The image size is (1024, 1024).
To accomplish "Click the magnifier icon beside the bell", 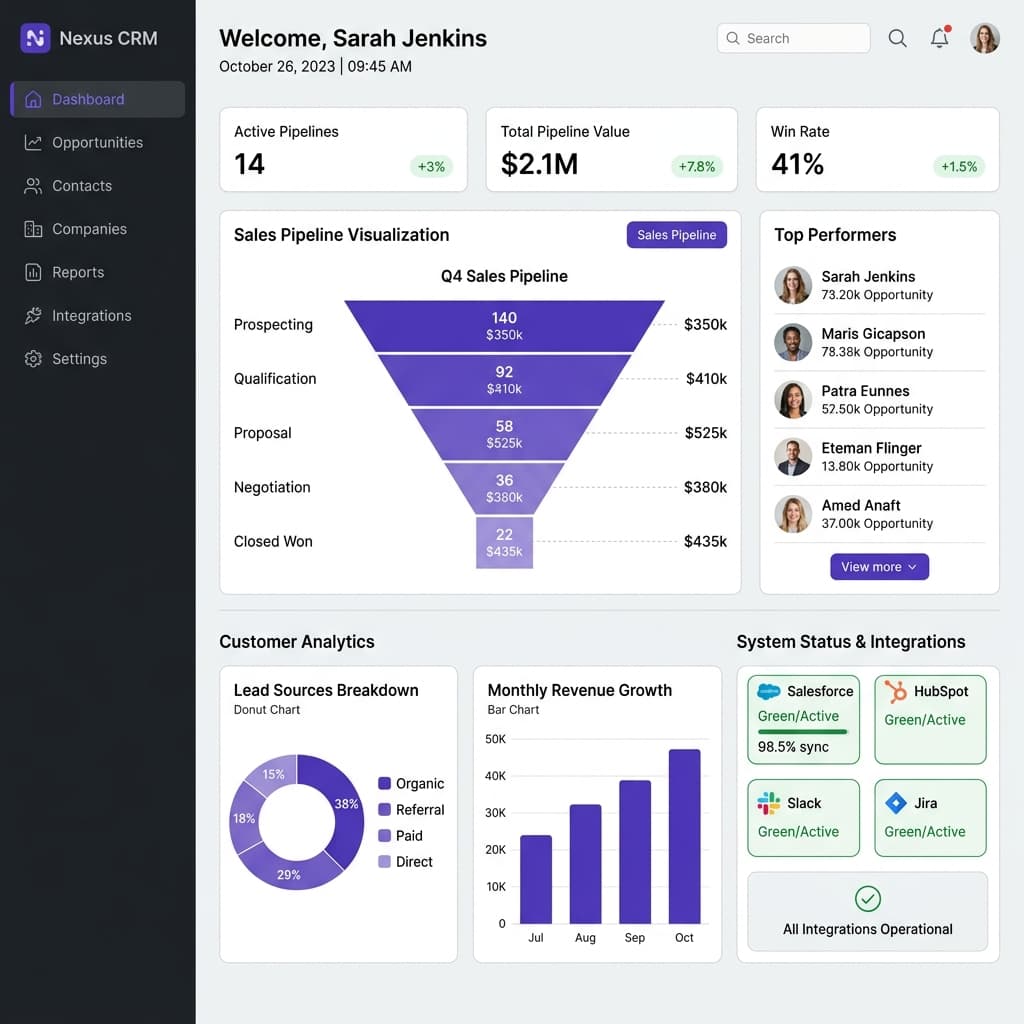I will coord(897,38).
